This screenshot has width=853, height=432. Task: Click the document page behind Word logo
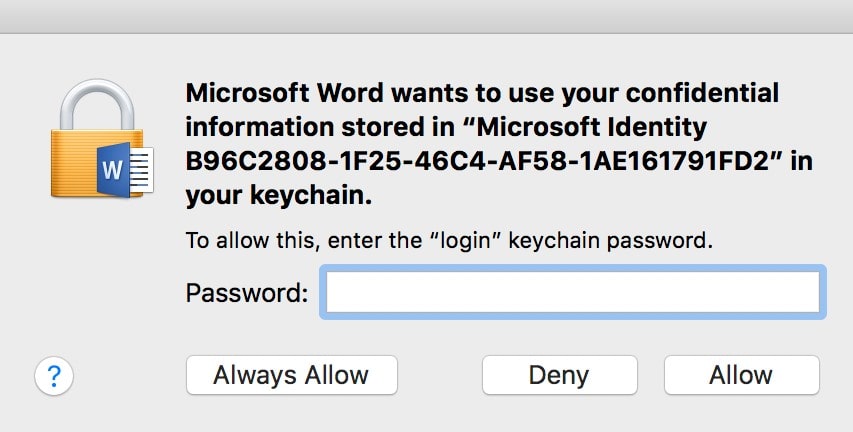141,170
